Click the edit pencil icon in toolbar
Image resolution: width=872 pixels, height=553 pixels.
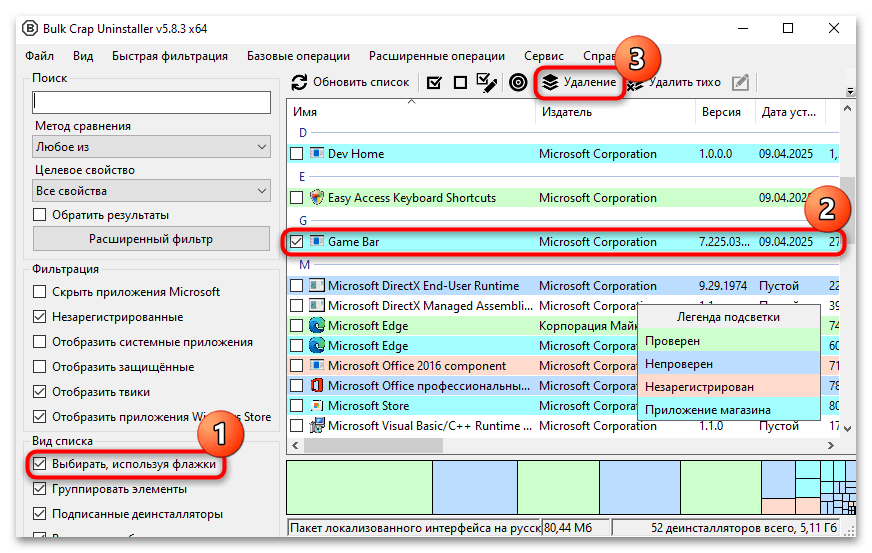740,83
